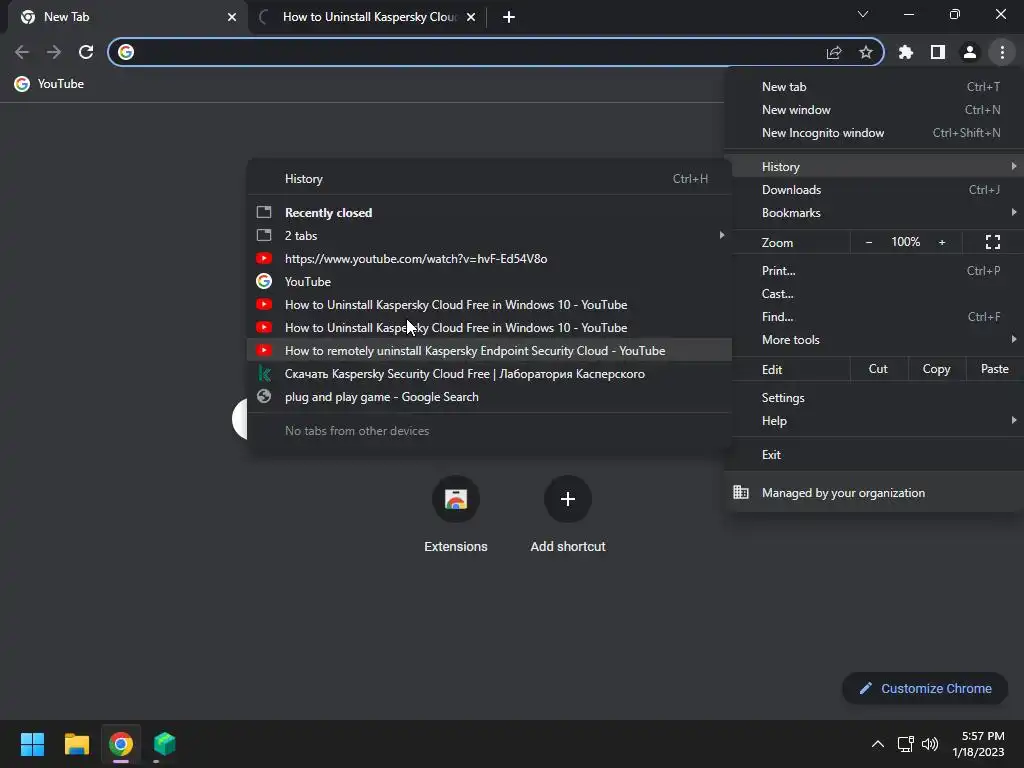1024x768 pixels.
Task: Toggle the side panel icon
Action: pyautogui.click(x=938, y=52)
